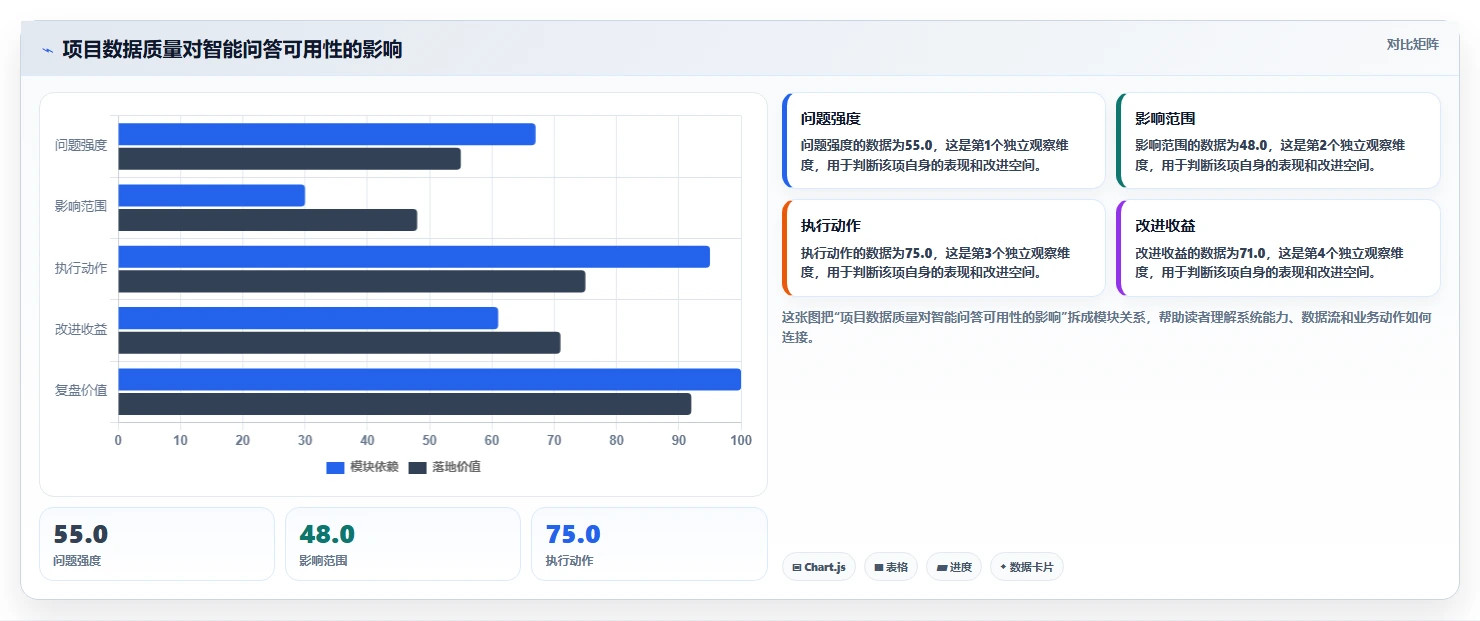Click the 影响范围 y-axis label

[x=81, y=207]
